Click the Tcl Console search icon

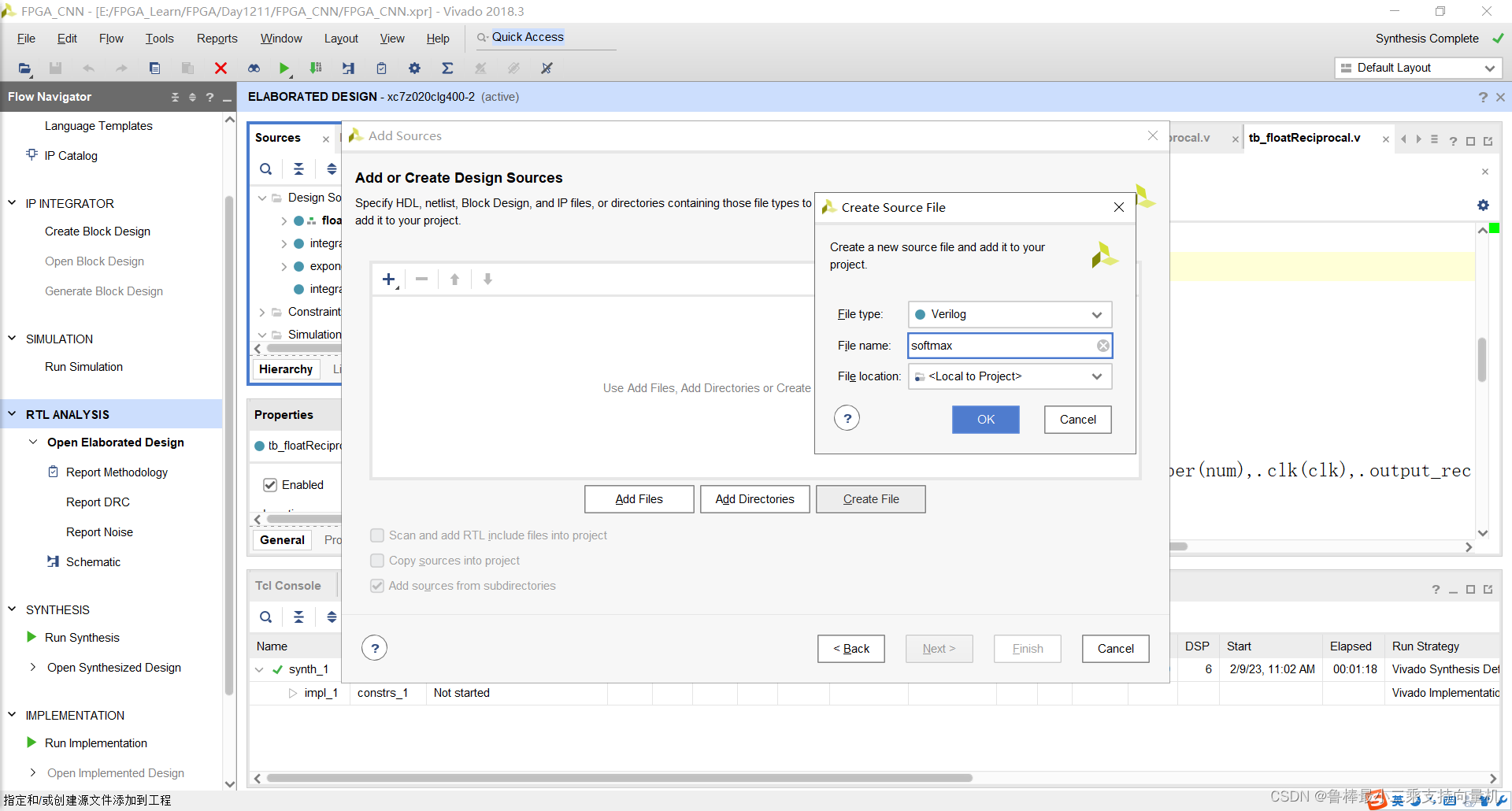[266, 617]
